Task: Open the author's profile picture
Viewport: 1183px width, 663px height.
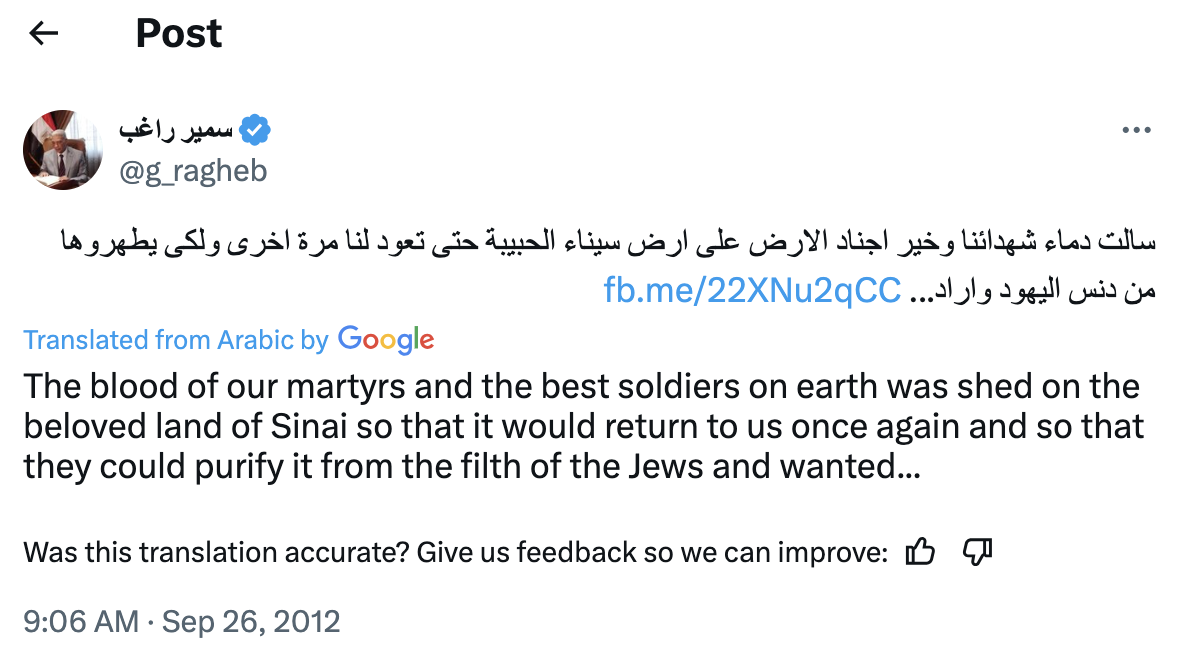Action: [63, 150]
